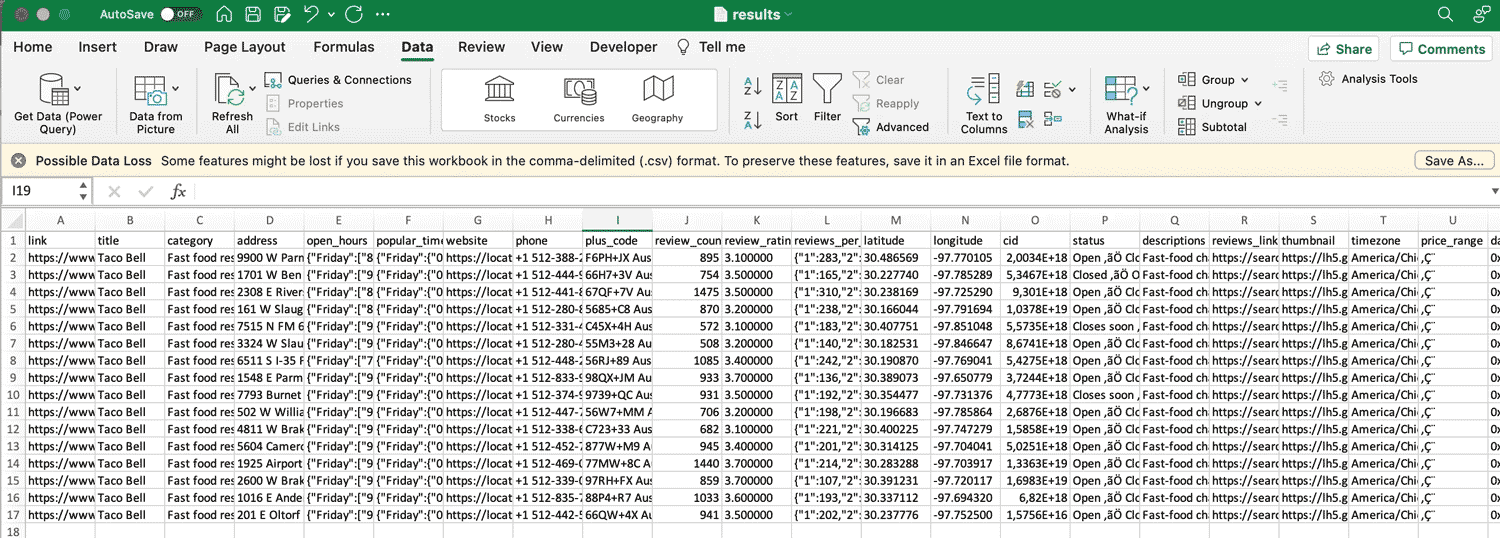Select row 10 header

pos(13,395)
